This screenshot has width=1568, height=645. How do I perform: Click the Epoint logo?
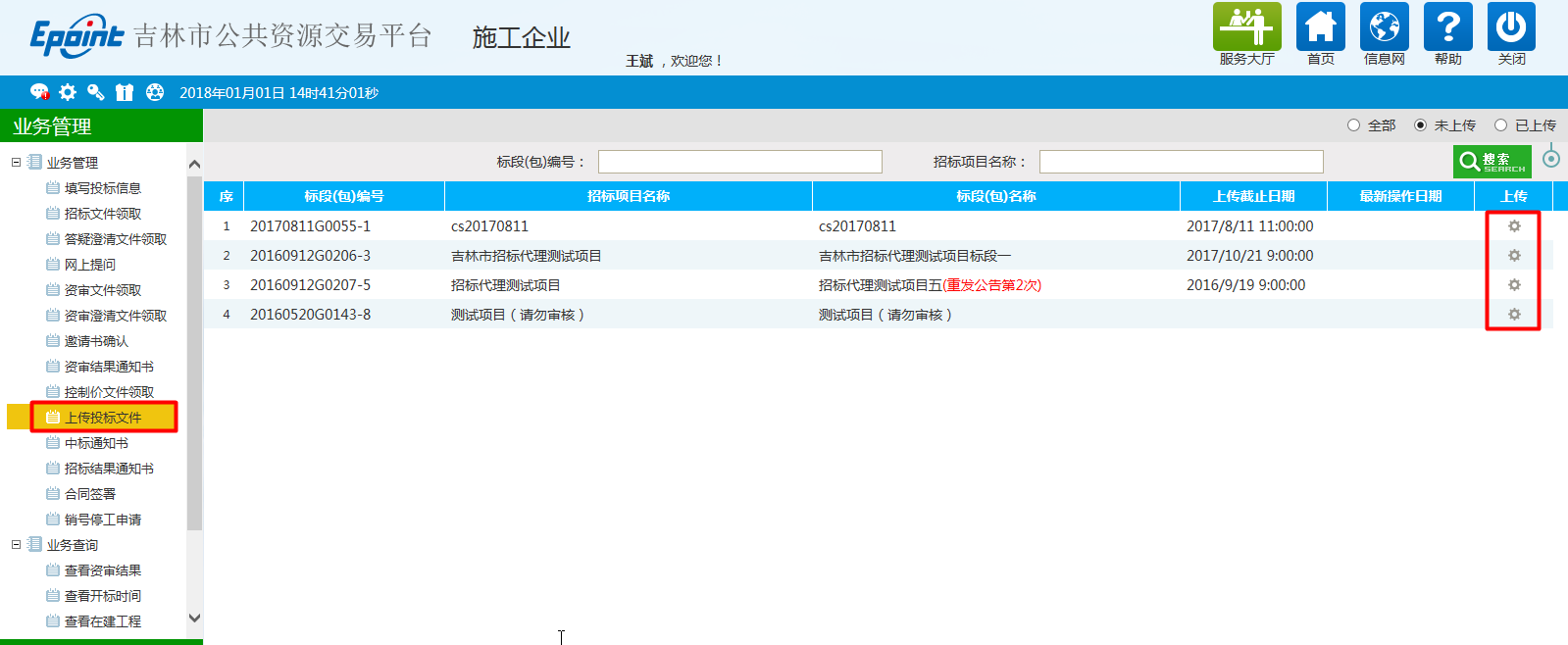pyautogui.click(x=76, y=36)
